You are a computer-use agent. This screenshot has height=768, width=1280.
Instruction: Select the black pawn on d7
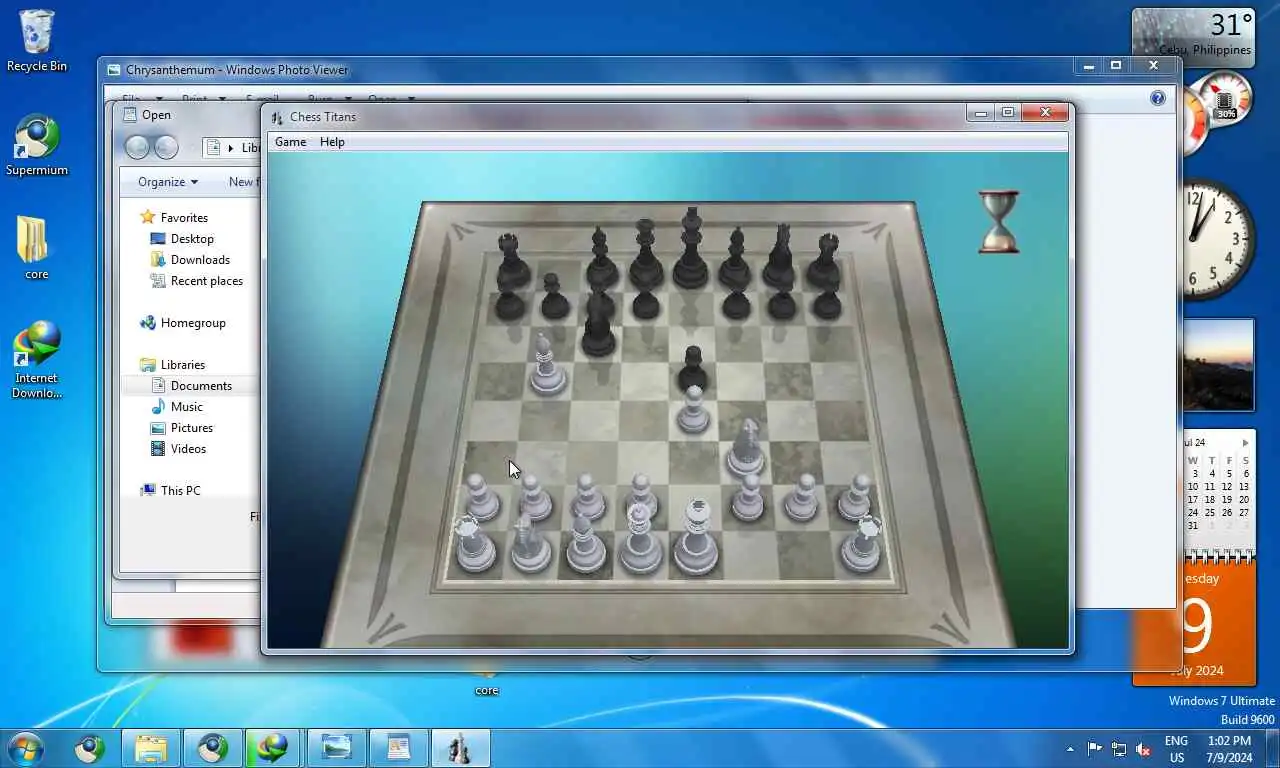click(x=645, y=300)
